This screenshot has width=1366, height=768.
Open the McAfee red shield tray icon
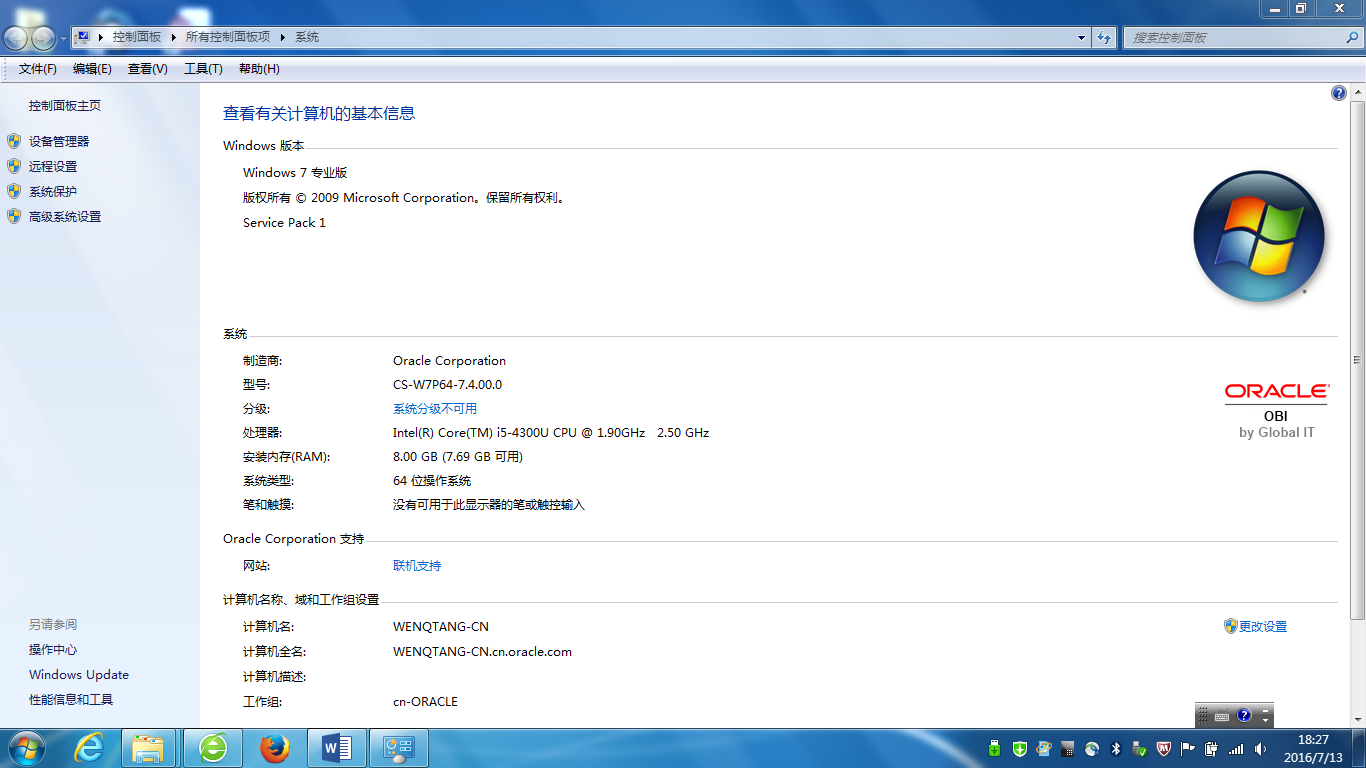[1163, 748]
